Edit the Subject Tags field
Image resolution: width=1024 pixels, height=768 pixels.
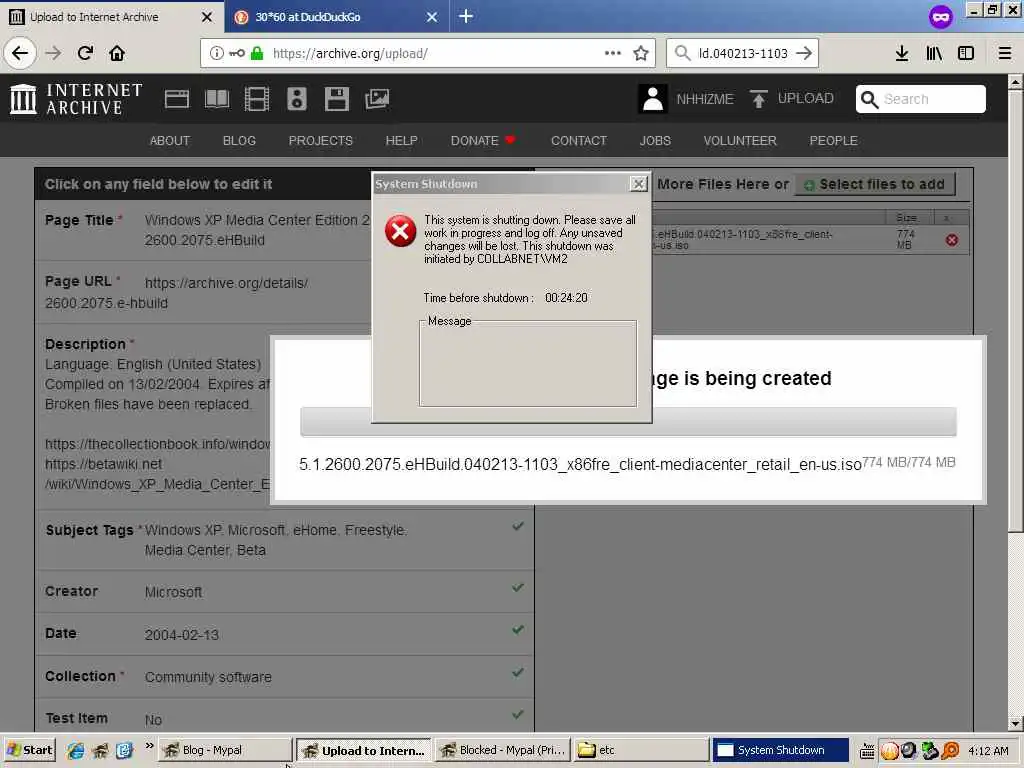point(285,539)
